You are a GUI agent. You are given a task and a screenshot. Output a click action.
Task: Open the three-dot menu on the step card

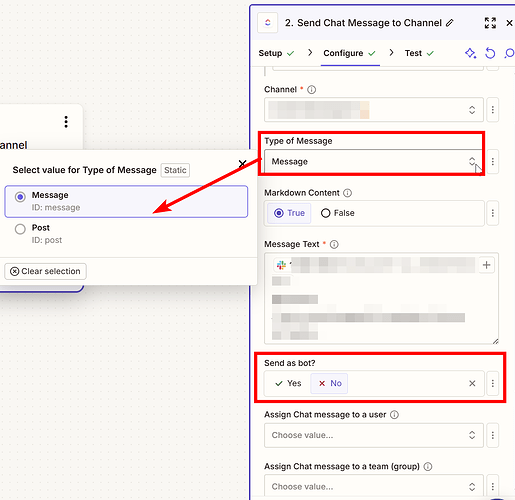66,122
